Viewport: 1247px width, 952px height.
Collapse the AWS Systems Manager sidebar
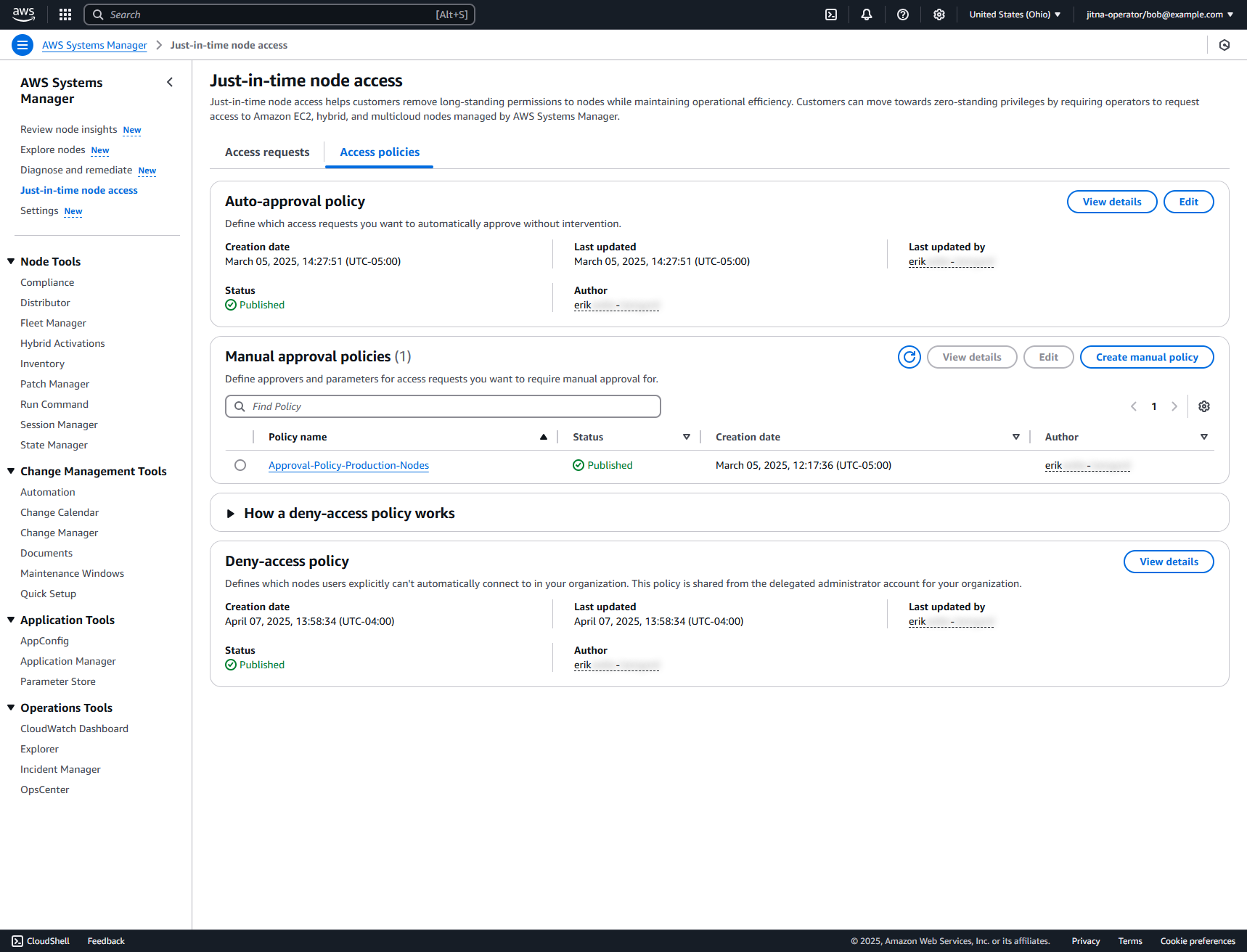tap(170, 82)
